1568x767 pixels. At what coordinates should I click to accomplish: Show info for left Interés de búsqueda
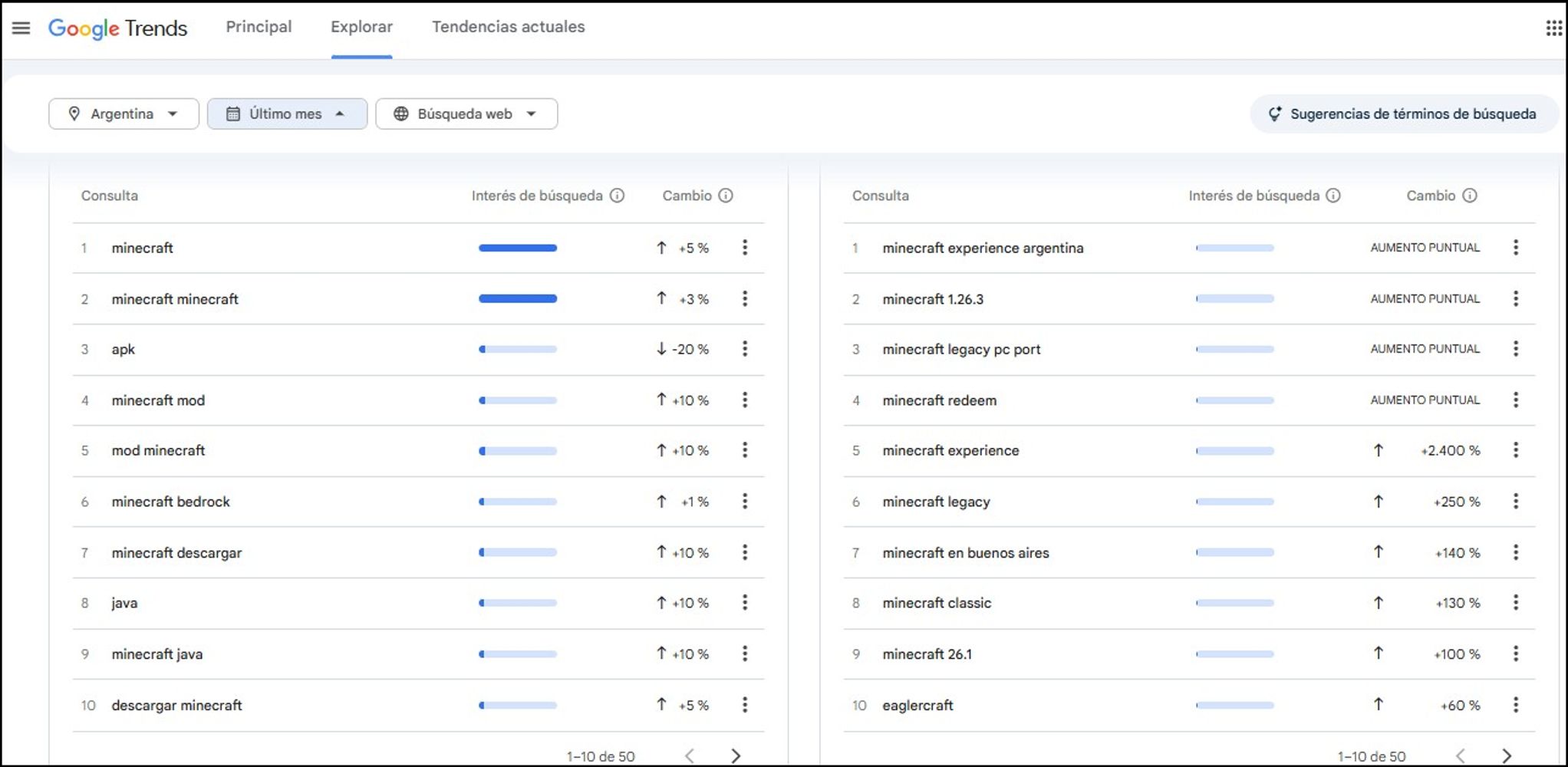(x=618, y=196)
